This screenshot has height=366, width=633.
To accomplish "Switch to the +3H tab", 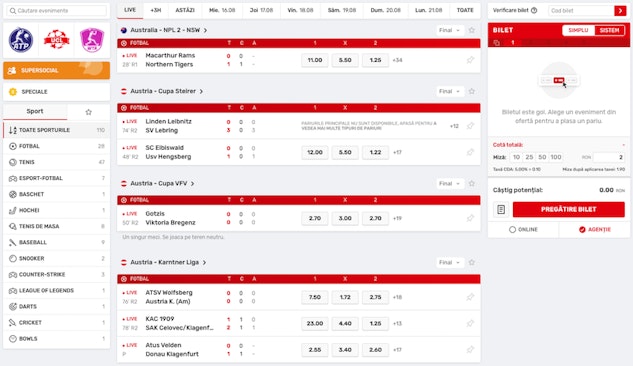I will click(155, 10).
